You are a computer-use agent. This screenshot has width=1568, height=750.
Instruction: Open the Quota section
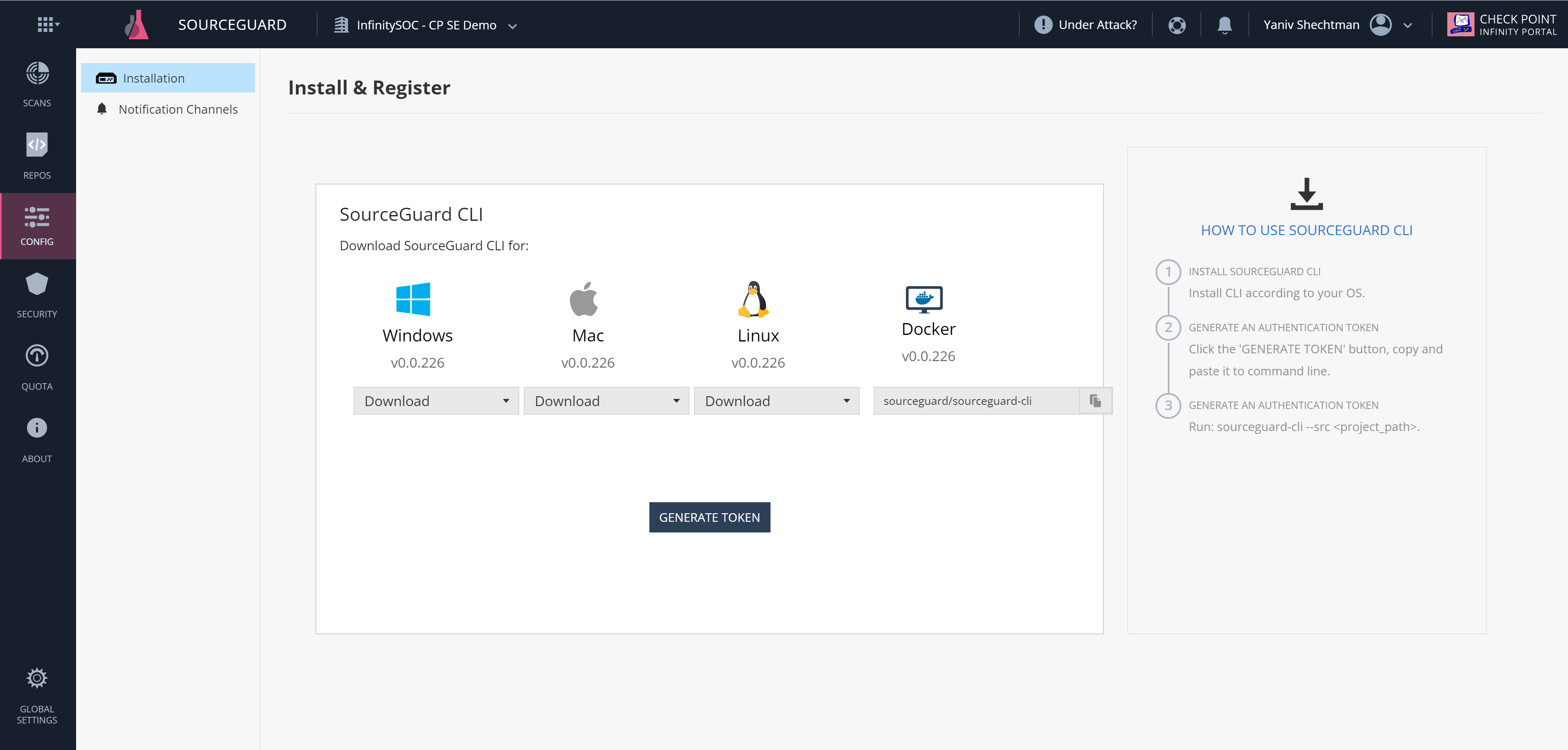pyautogui.click(x=37, y=368)
